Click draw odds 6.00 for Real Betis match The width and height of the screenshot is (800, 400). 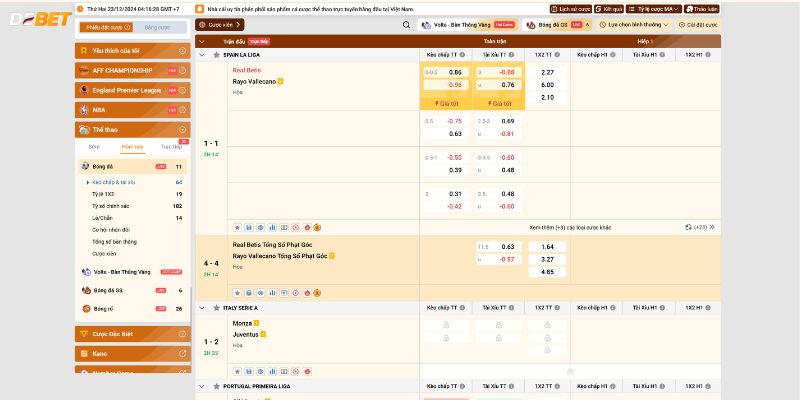coord(547,85)
